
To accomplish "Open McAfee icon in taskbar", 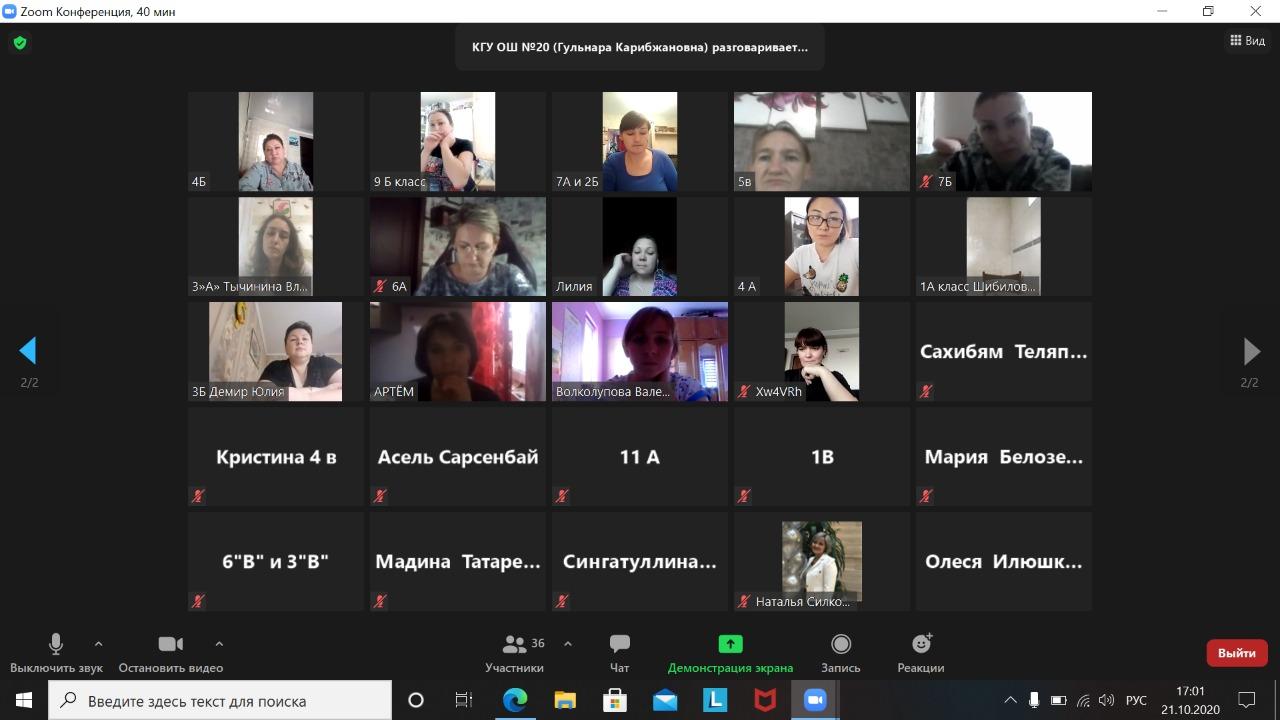I will [x=765, y=700].
